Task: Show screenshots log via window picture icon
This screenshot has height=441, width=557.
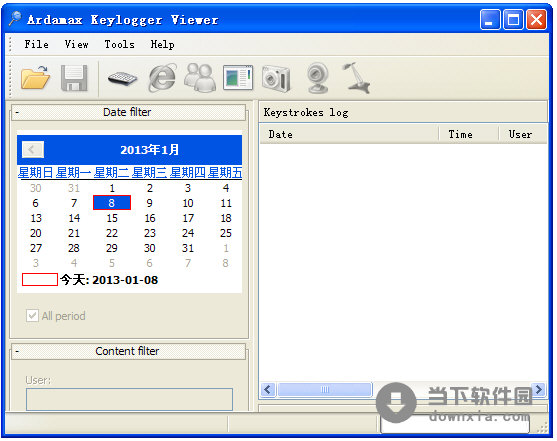Action: [x=238, y=77]
